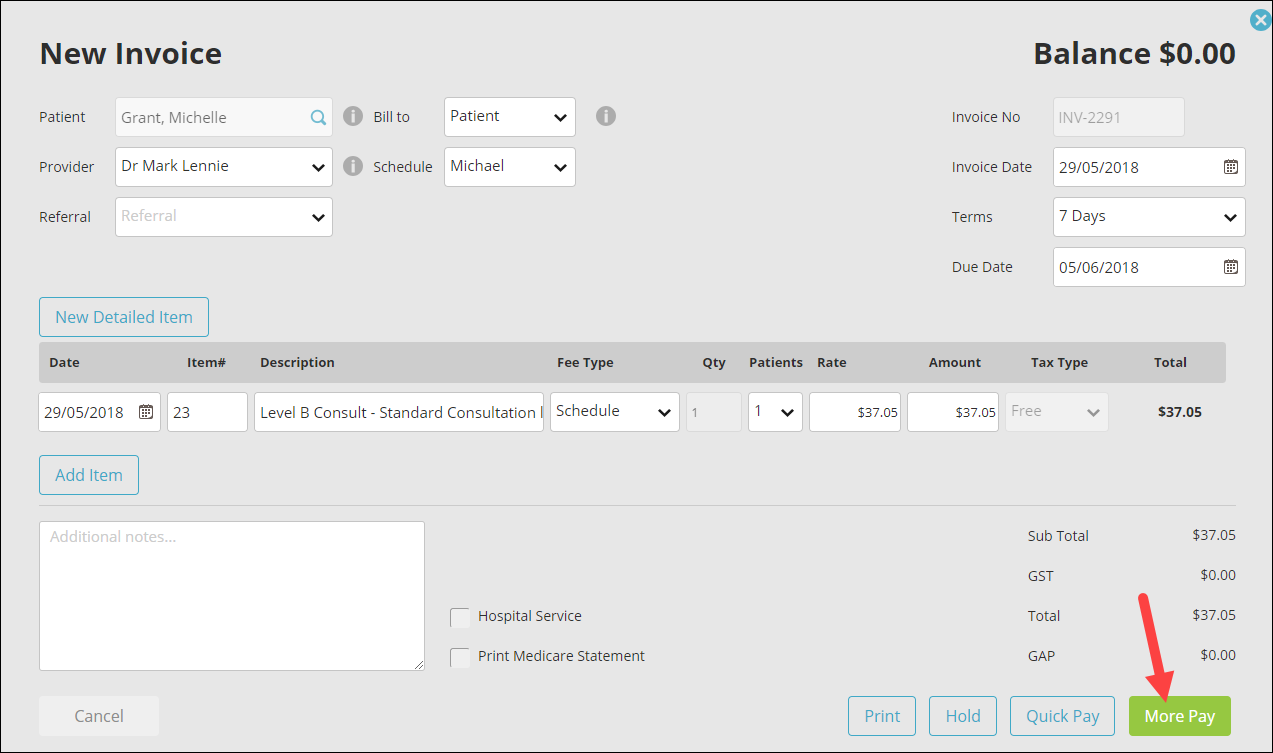Click the Invoice No field INV-2291

coord(1119,117)
